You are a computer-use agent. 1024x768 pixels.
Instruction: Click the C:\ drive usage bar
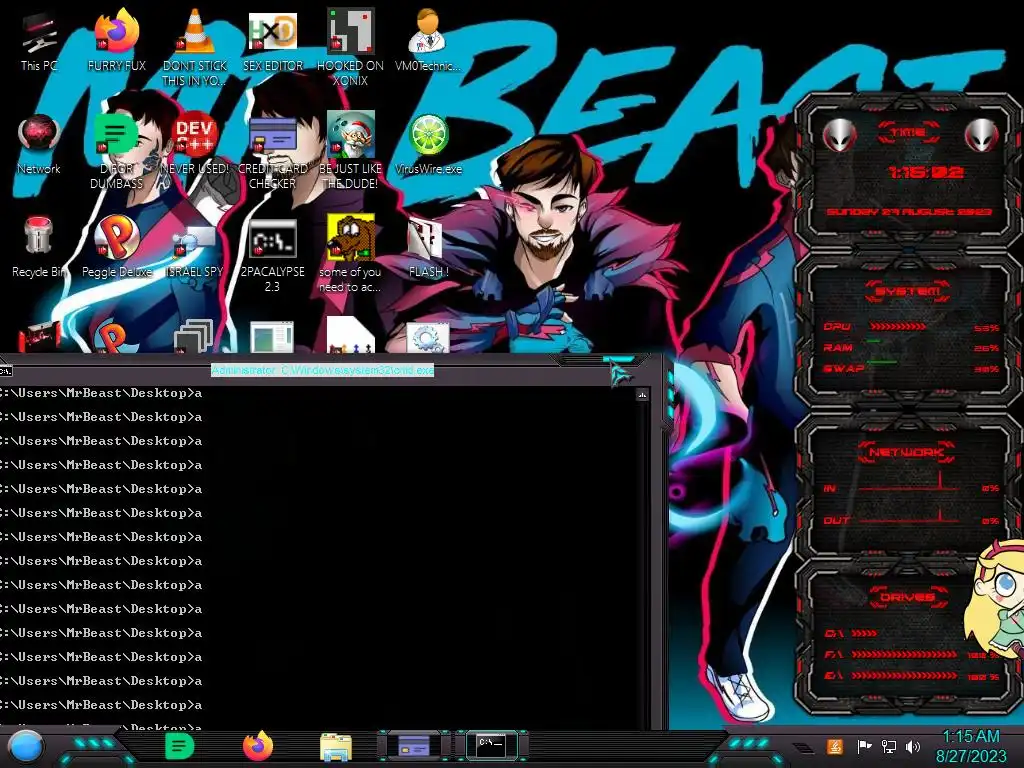point(864,633)
